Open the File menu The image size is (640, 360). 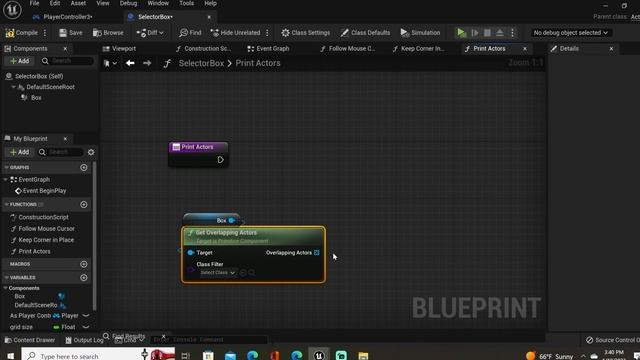pyautogui.click(x=34, y=3)
